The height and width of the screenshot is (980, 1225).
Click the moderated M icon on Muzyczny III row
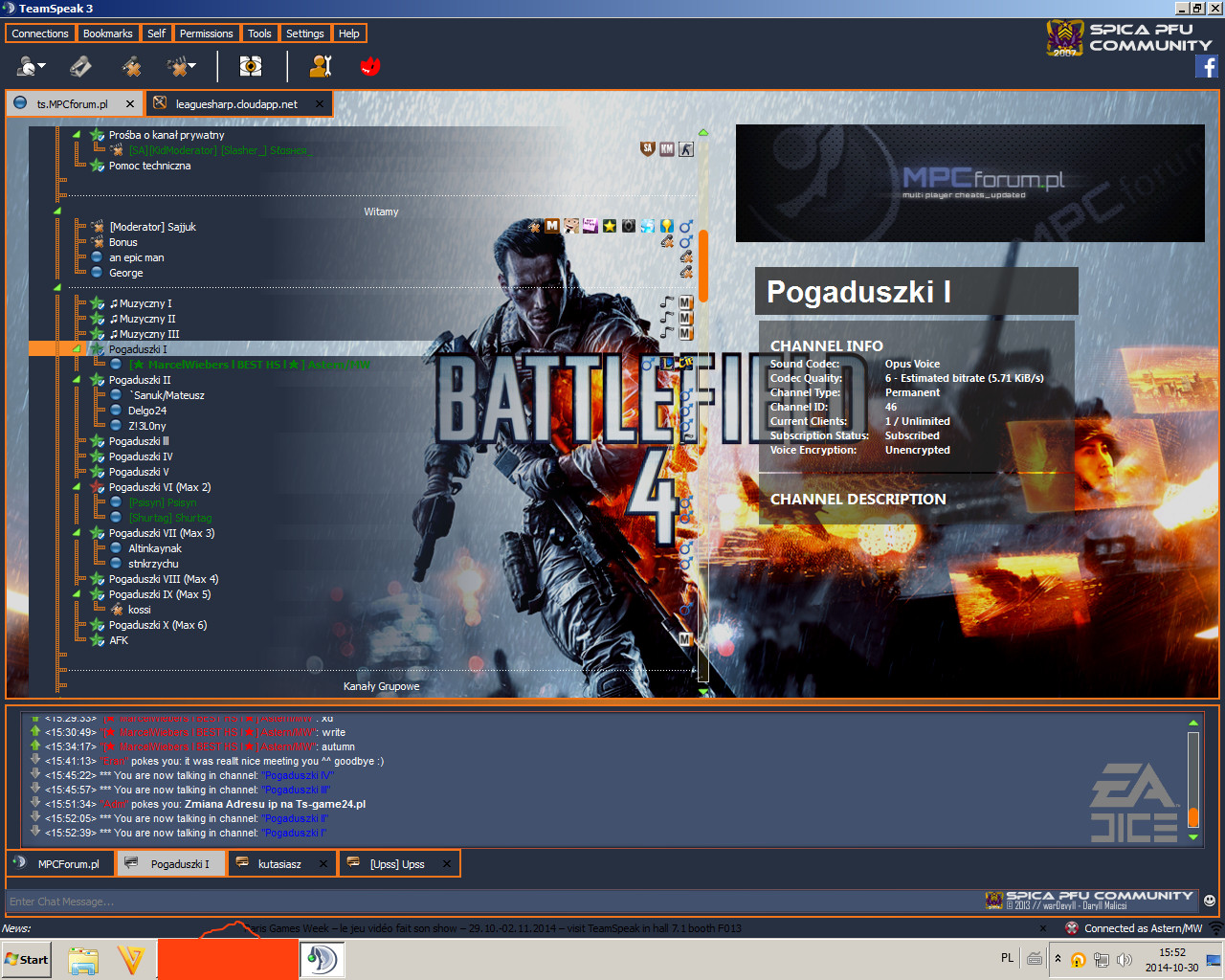point(686,334)
